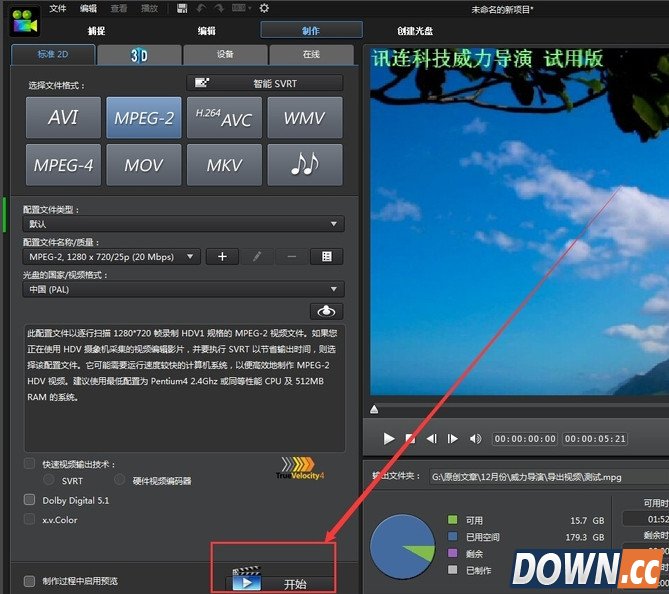669x594 pixels.
Task: Click the edit profile pencil icon
Action: click(257, 256)
